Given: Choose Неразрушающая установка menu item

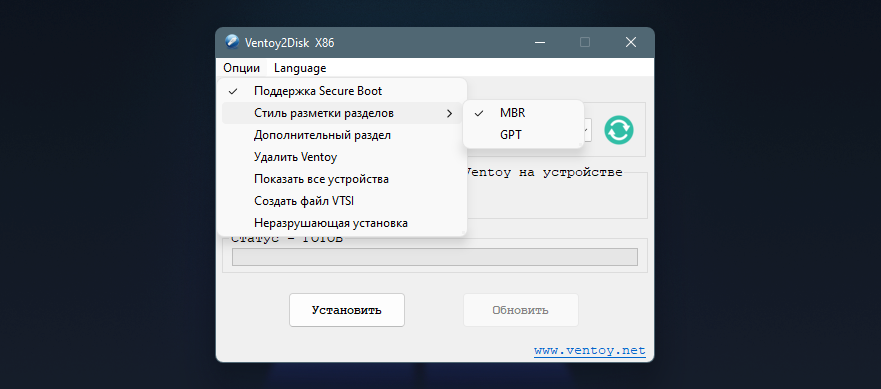Looking at the screenshot, I should [x=342, y=223].
